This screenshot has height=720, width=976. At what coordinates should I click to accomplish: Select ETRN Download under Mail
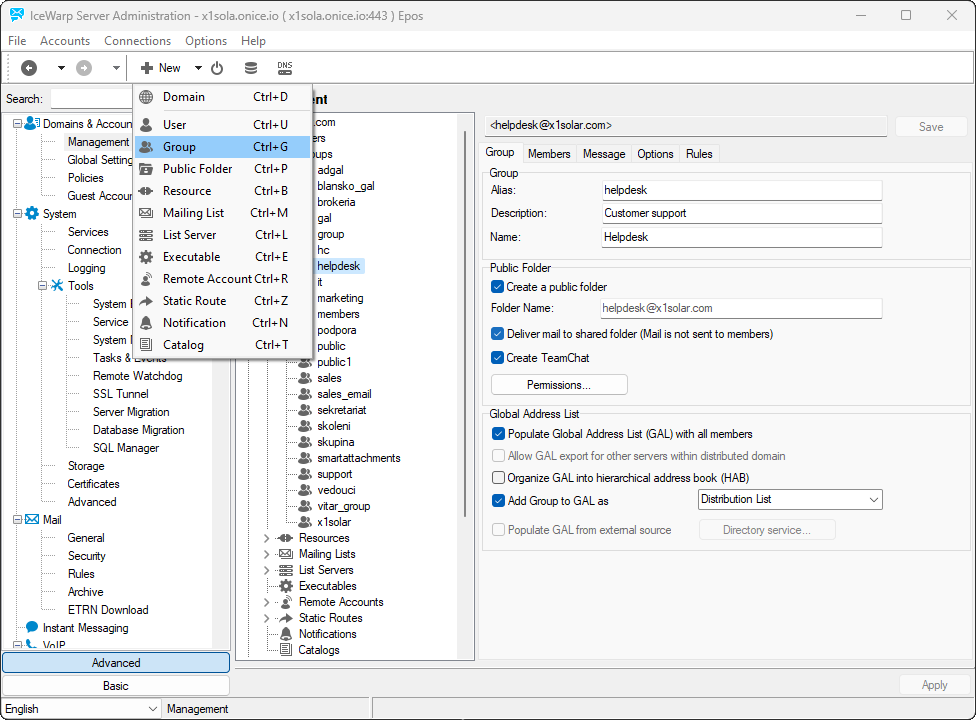tap(108, 610)
